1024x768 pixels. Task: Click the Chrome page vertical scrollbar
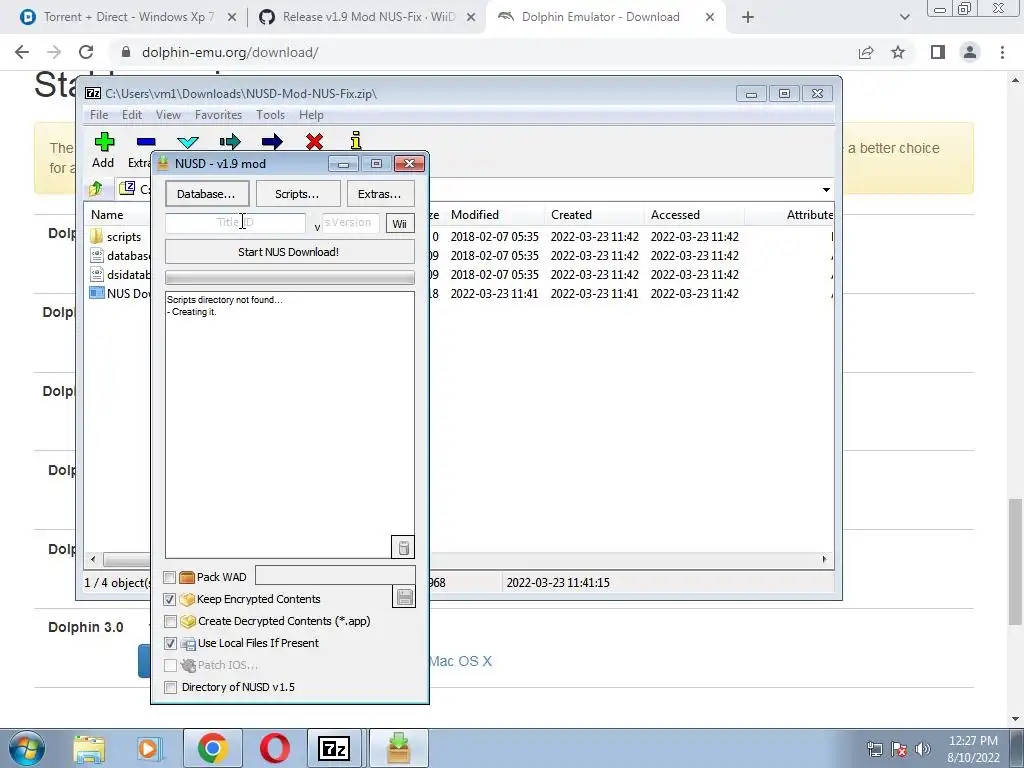tap(1015, 562)
